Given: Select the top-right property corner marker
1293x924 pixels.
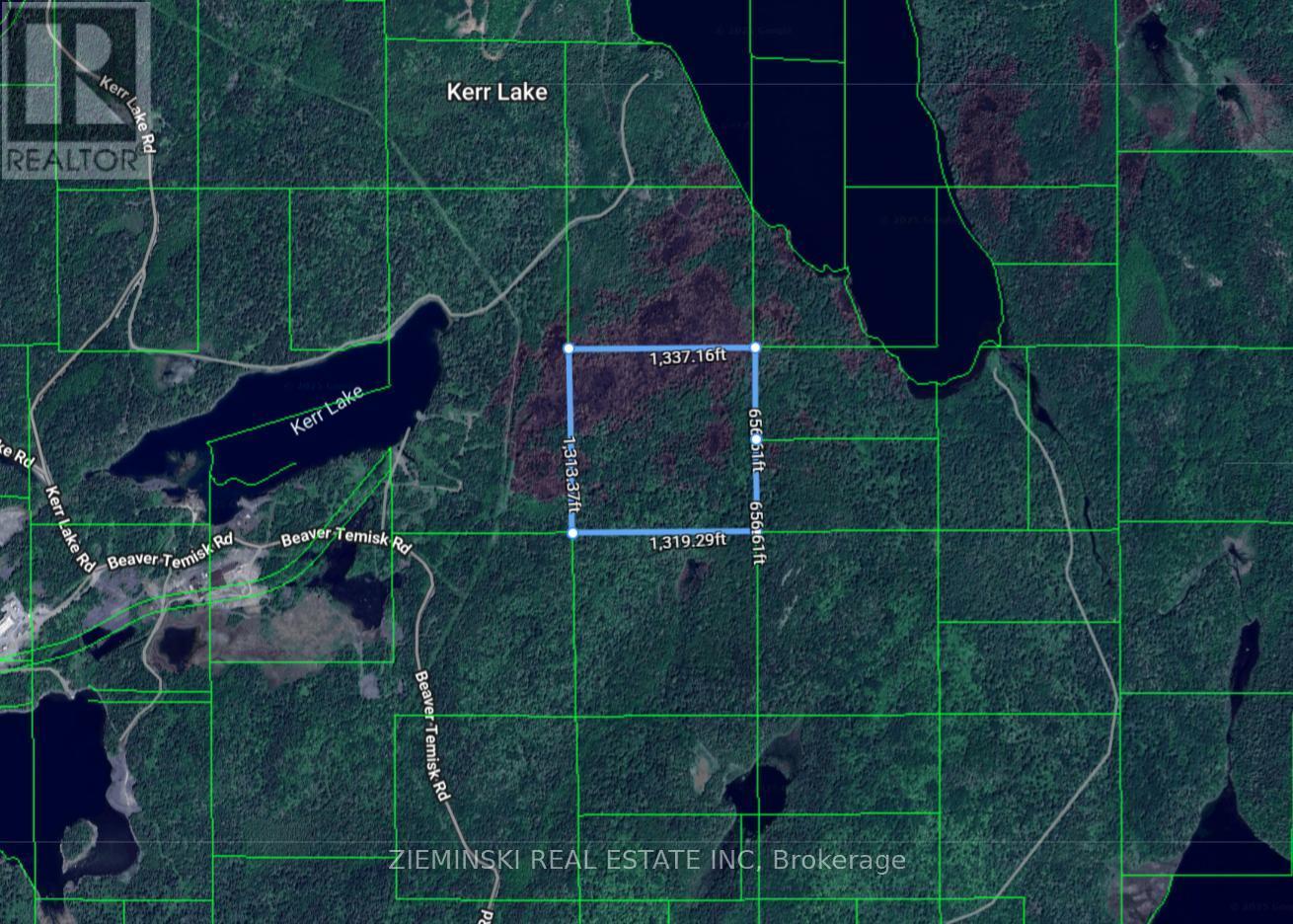Looking at the screenshot, I should 756,347.
